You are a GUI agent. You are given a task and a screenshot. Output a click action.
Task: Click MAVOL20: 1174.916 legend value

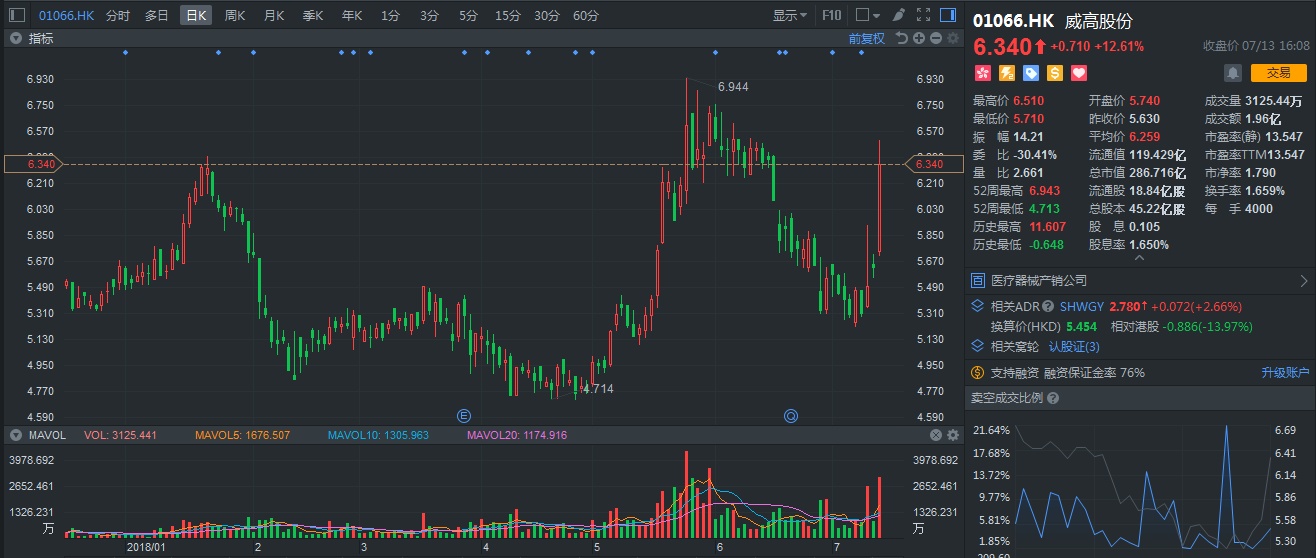click(x=517, y=435)
